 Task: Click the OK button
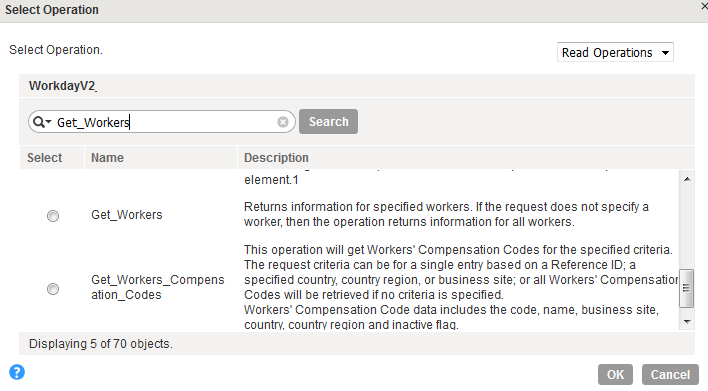615,374
